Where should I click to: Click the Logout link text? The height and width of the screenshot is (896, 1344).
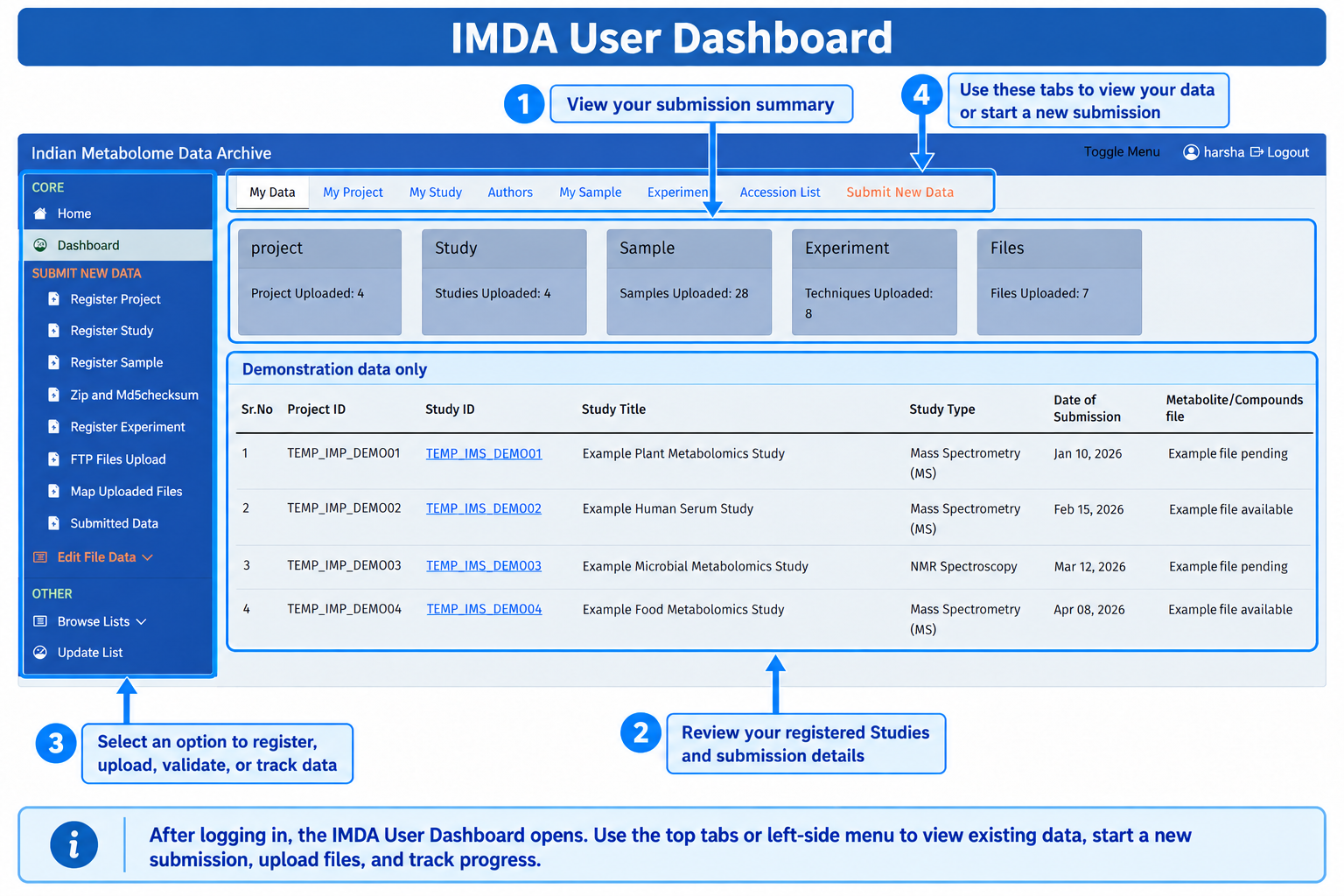[x=1288, y=152]
